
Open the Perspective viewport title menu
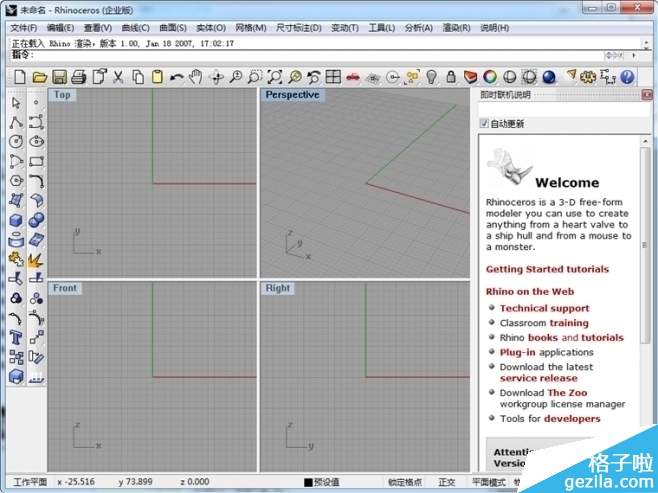point(292,95)
